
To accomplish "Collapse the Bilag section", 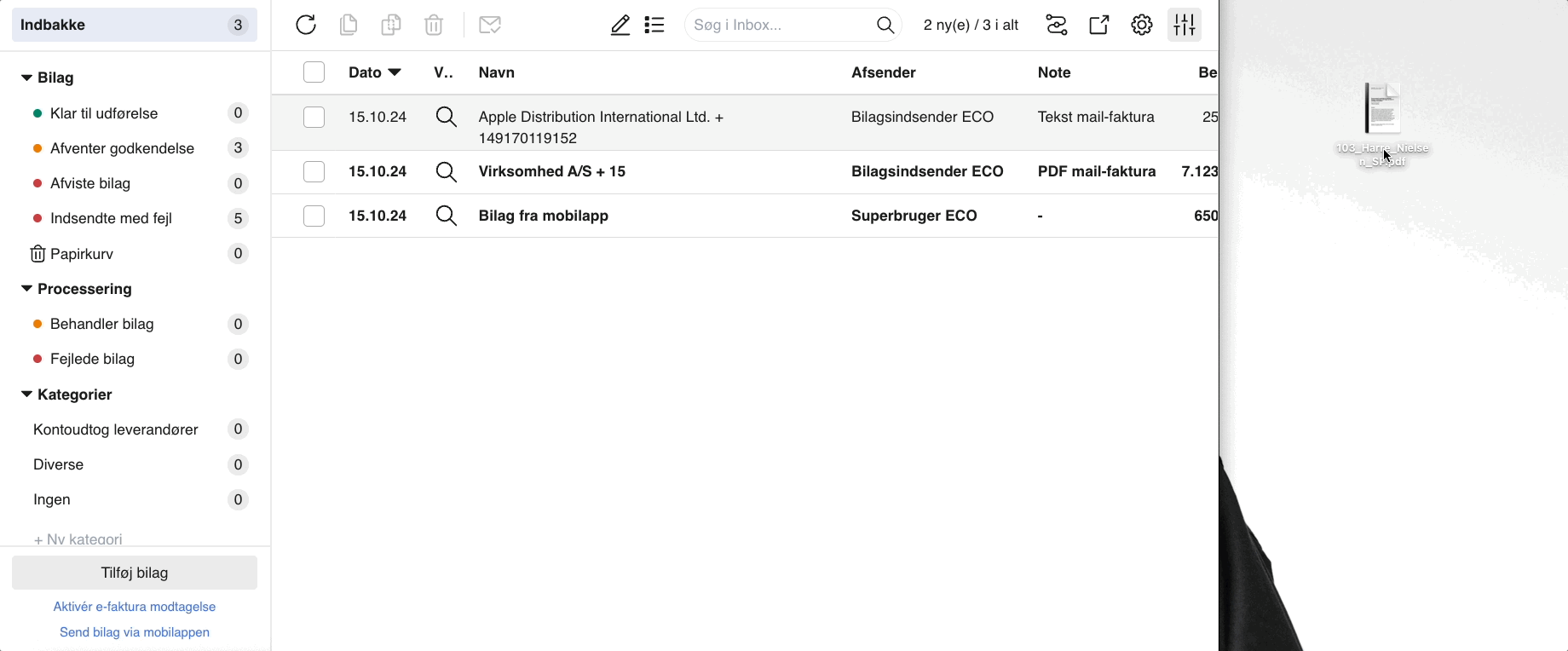I will (x=26, y=78).
